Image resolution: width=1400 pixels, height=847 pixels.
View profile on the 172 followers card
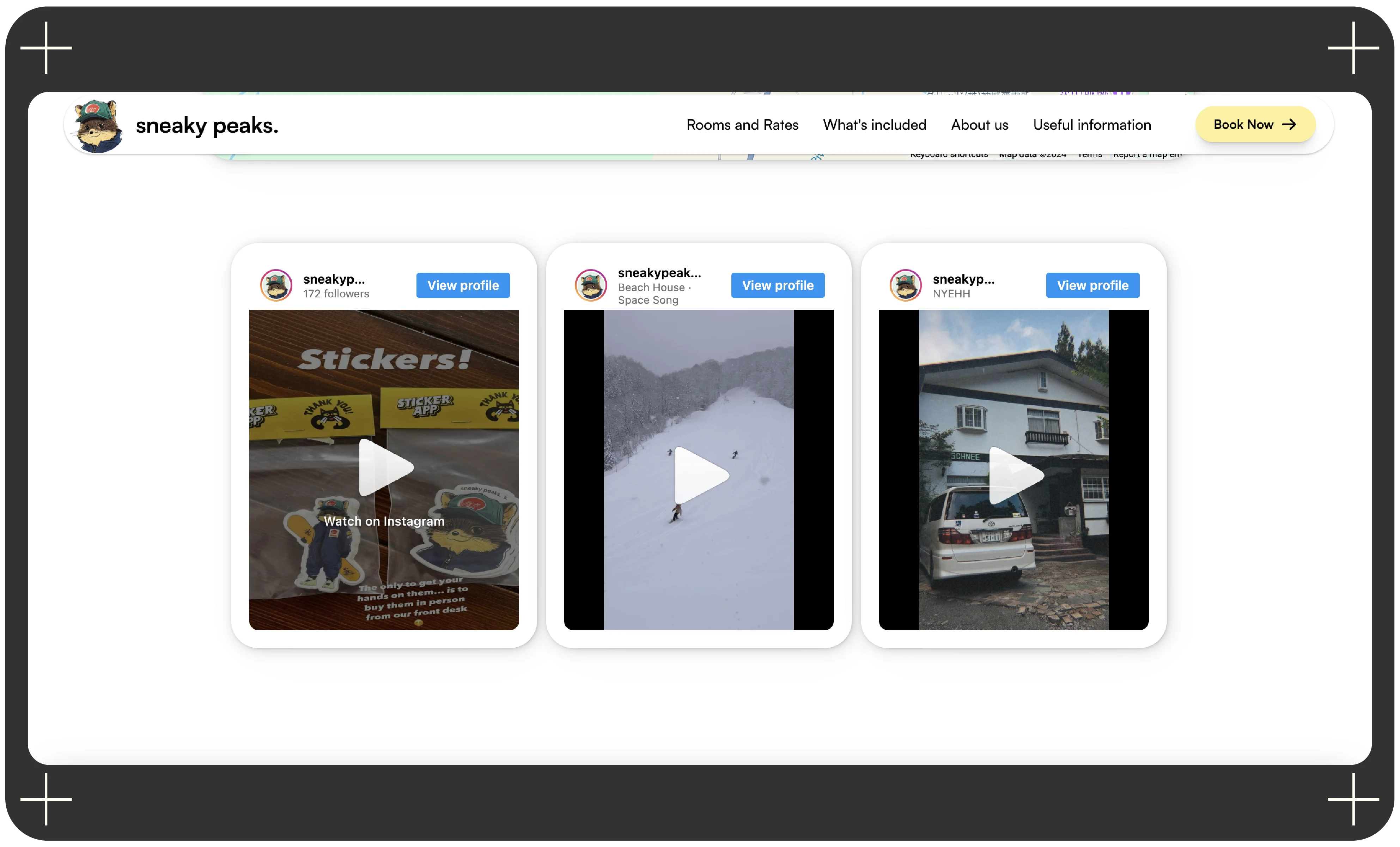(x=463, y=285)
